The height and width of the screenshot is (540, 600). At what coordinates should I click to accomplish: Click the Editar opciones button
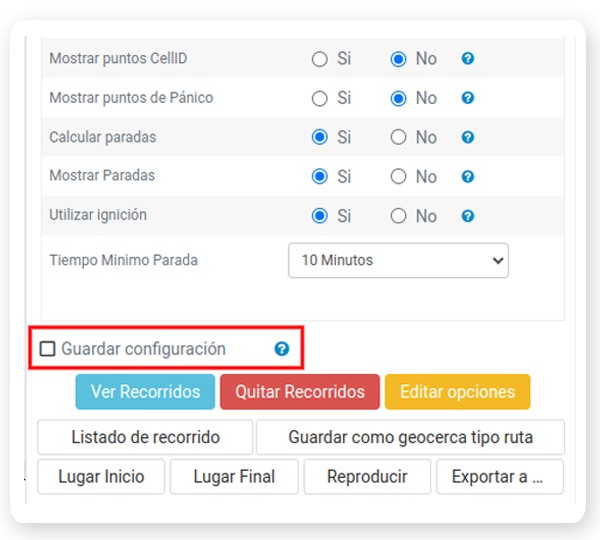pos(458,392)
